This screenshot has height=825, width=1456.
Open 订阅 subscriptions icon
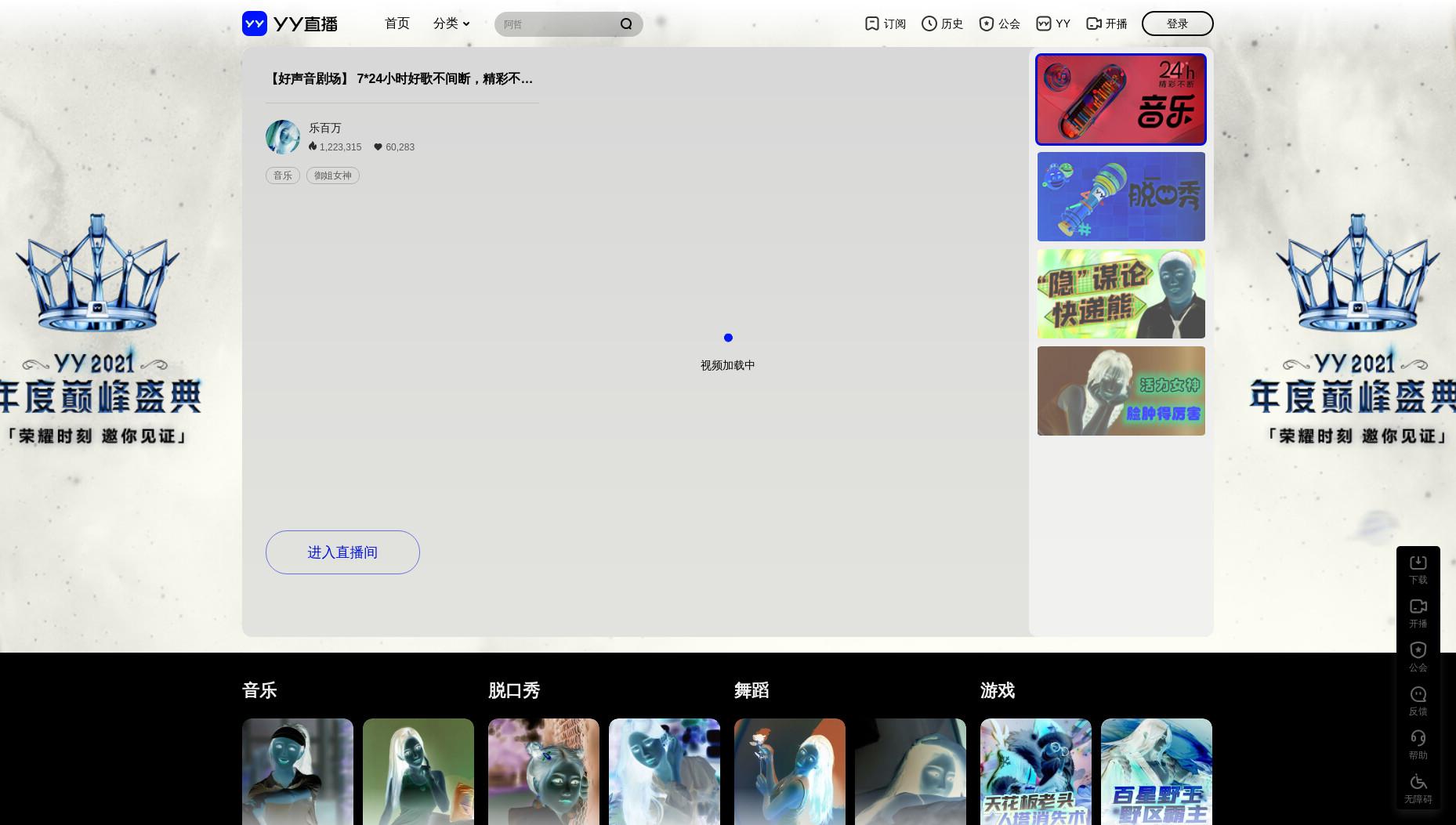tap(871, 24)
